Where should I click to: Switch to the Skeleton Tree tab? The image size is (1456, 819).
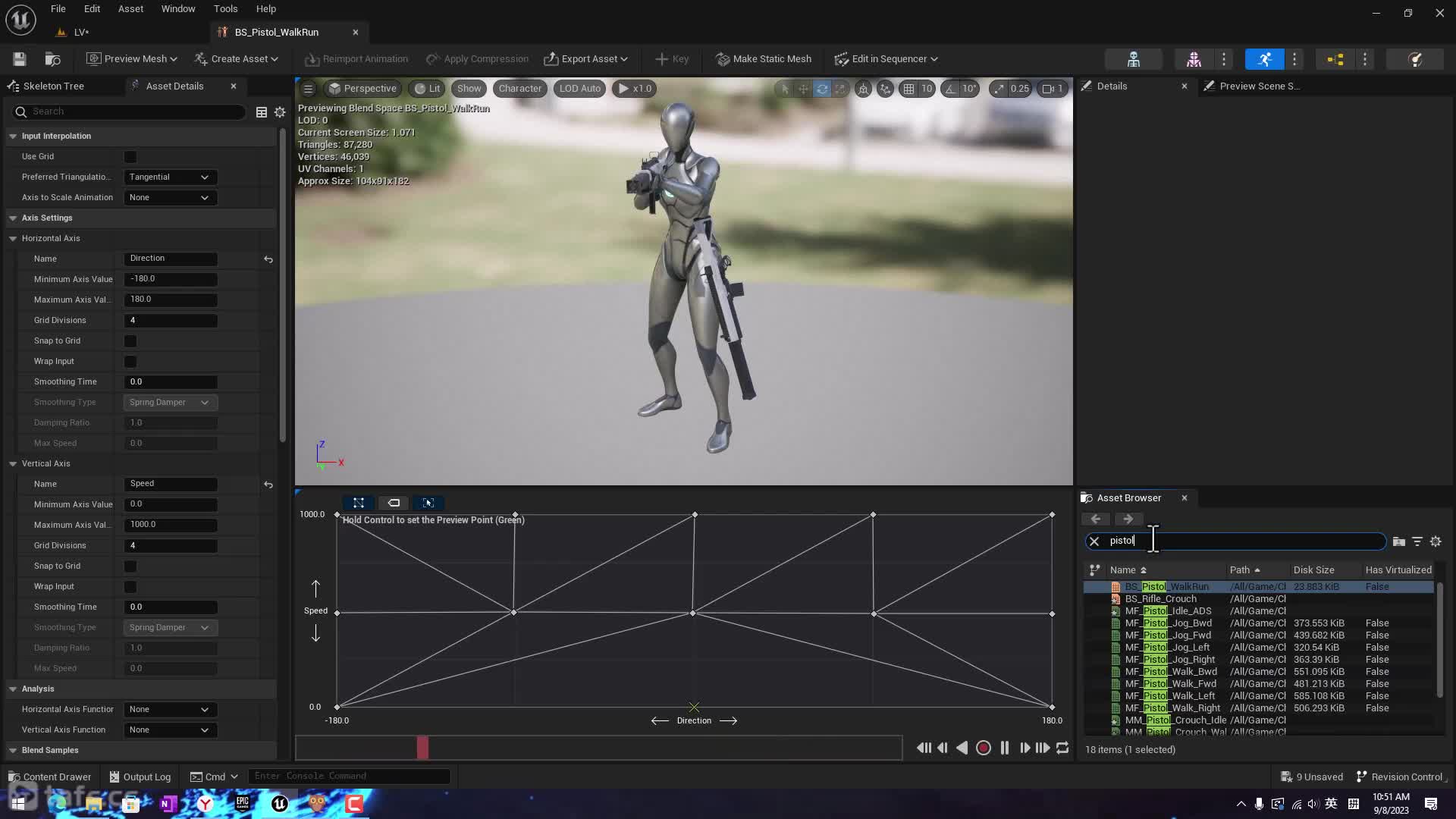pos(53,86)
